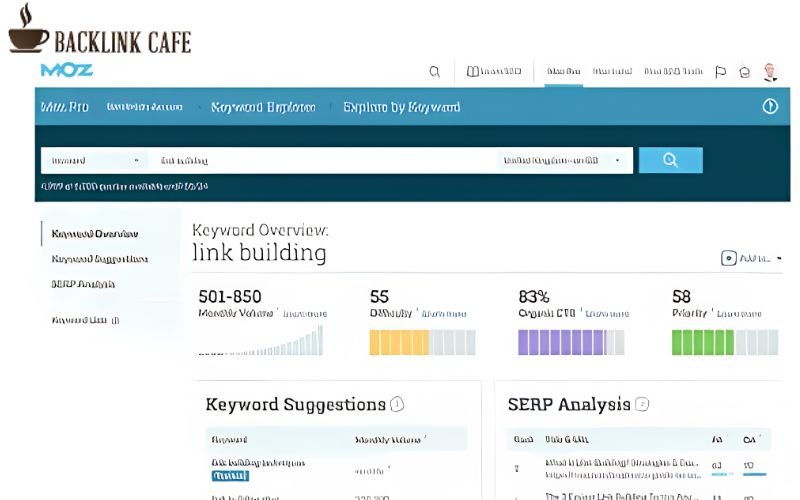Open Keyword Suggestions in the sidebar
The width and height of the screenshot is (800, 500).
(x=99, y=259)
